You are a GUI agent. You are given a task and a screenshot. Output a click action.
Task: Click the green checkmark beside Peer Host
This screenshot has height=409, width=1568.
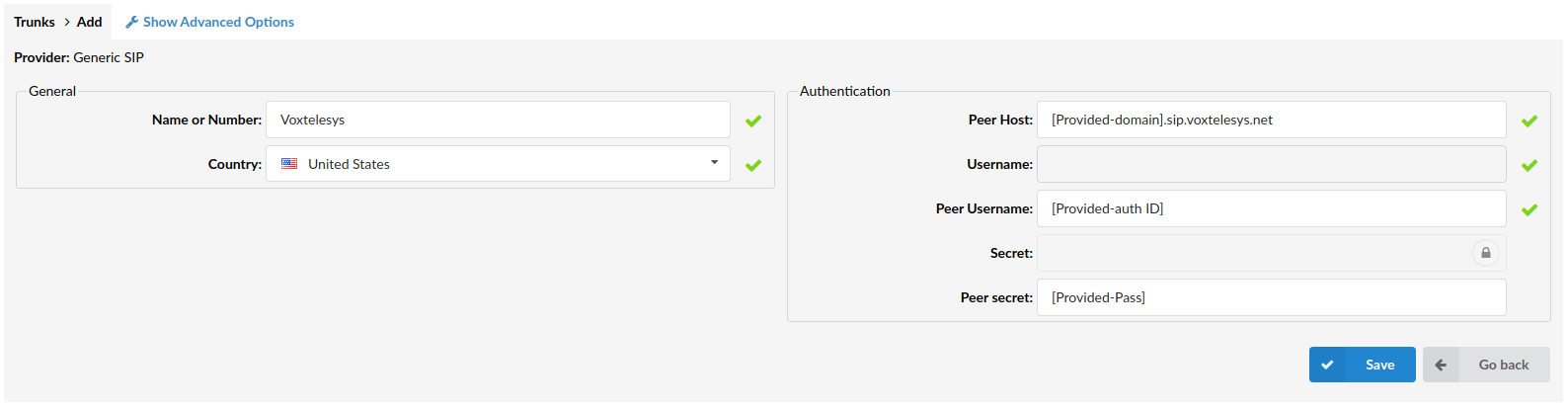(x=1529, y=121)
